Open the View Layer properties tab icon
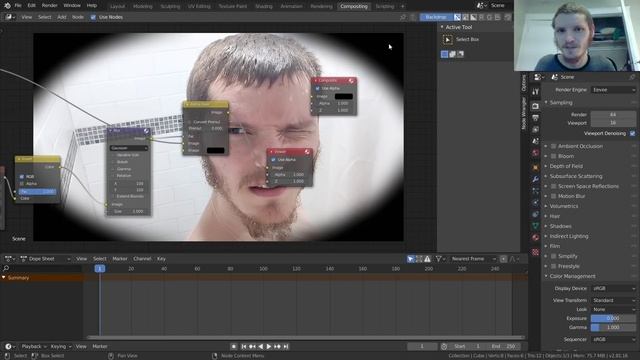640x360 pixels. point(536,129)
